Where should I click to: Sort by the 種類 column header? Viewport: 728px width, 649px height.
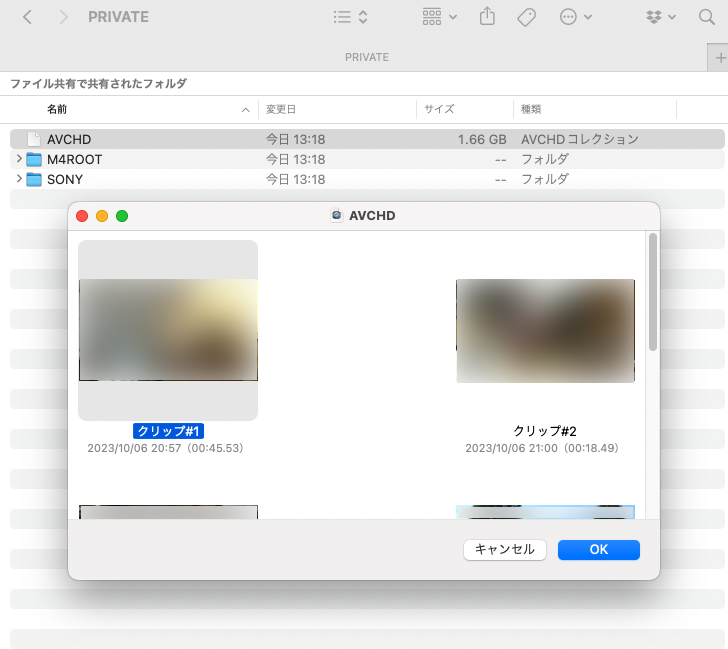[531, 110]
